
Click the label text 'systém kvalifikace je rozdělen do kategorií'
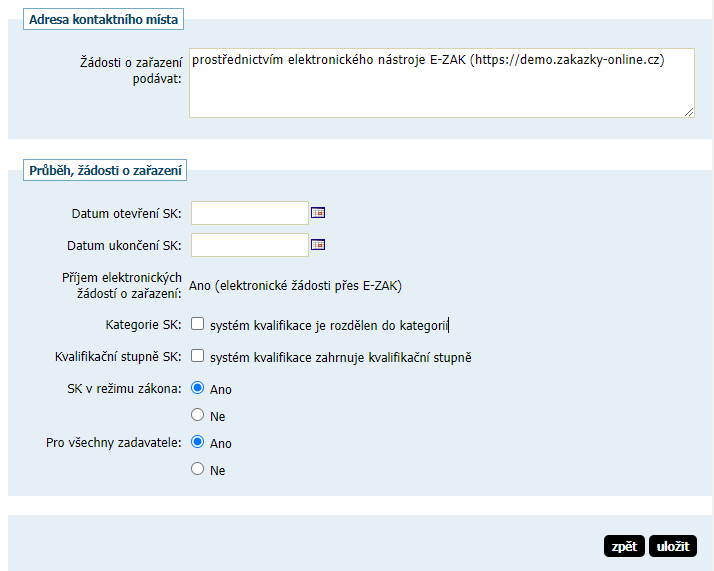pyautogui.click(x=330, y=325)
